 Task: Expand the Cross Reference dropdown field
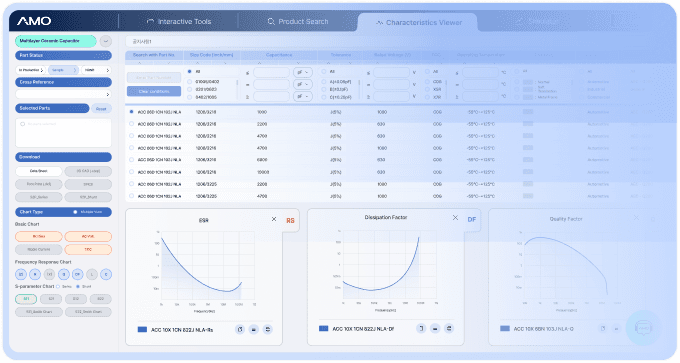point(63,94)
